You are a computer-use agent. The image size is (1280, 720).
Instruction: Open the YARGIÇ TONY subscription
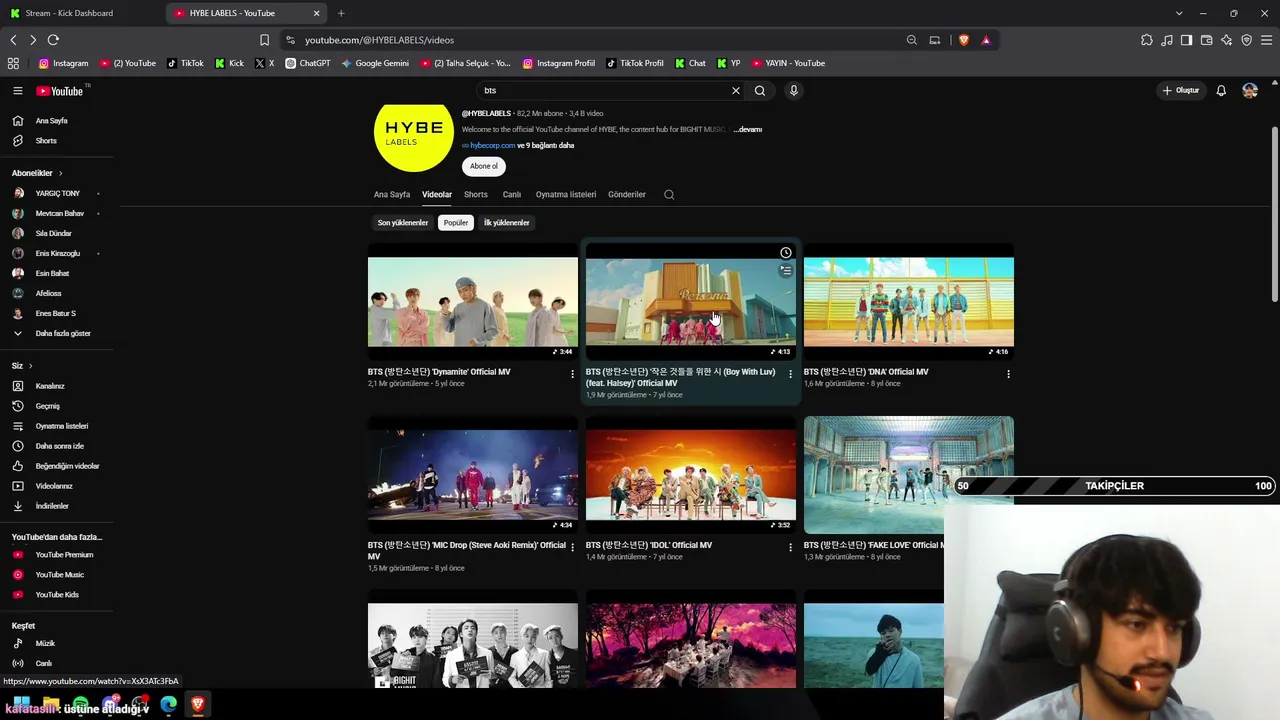[x=56, y=194]
